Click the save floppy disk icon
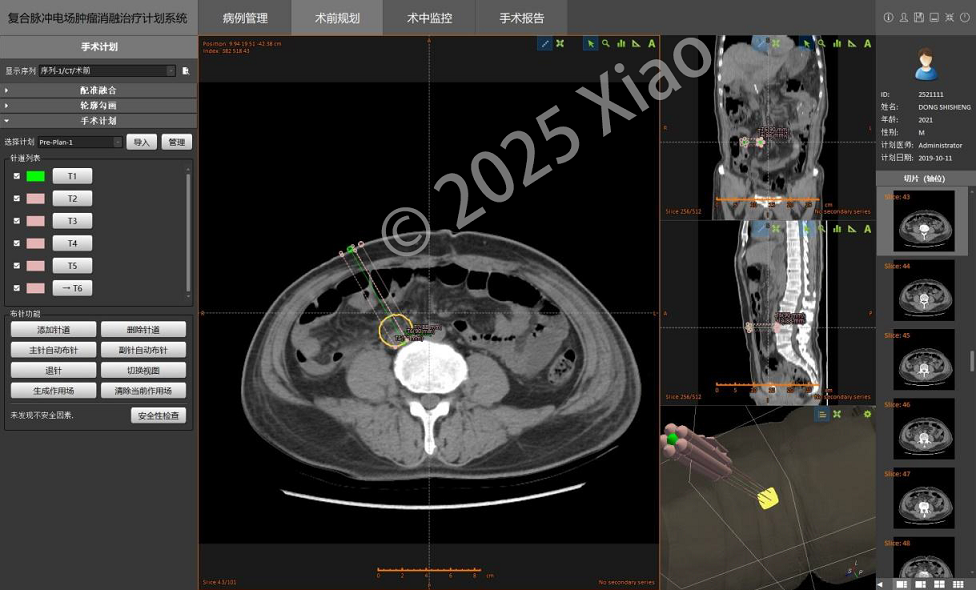Viewport: 976px width, 590px height. (x=919, y=17)
